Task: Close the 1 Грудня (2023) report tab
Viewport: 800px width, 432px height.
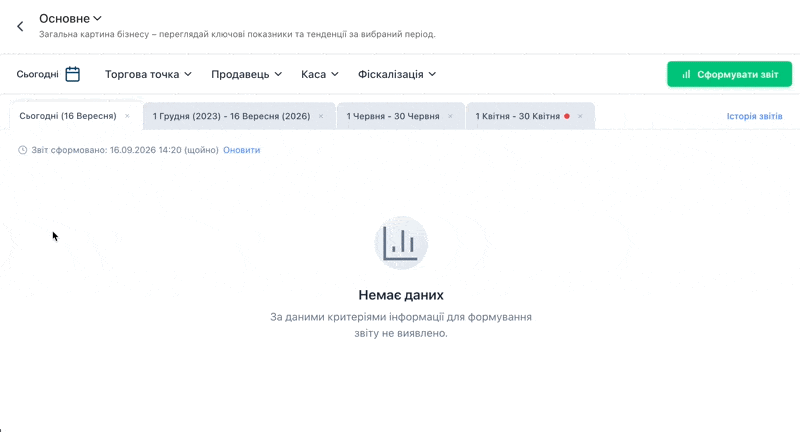Action: pos(321,116)
